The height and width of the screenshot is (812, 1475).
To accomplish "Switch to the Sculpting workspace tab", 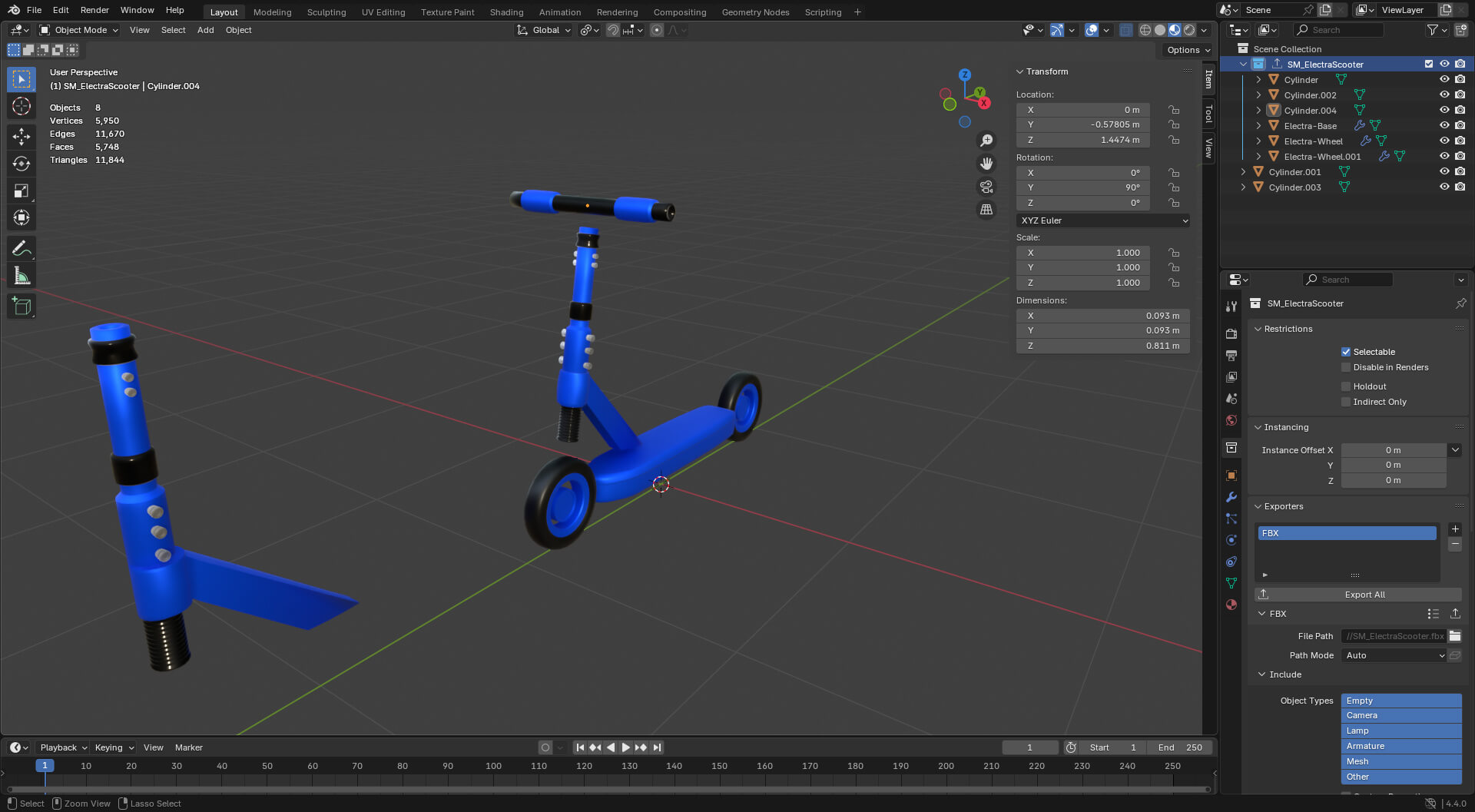I will click(326, 12).
